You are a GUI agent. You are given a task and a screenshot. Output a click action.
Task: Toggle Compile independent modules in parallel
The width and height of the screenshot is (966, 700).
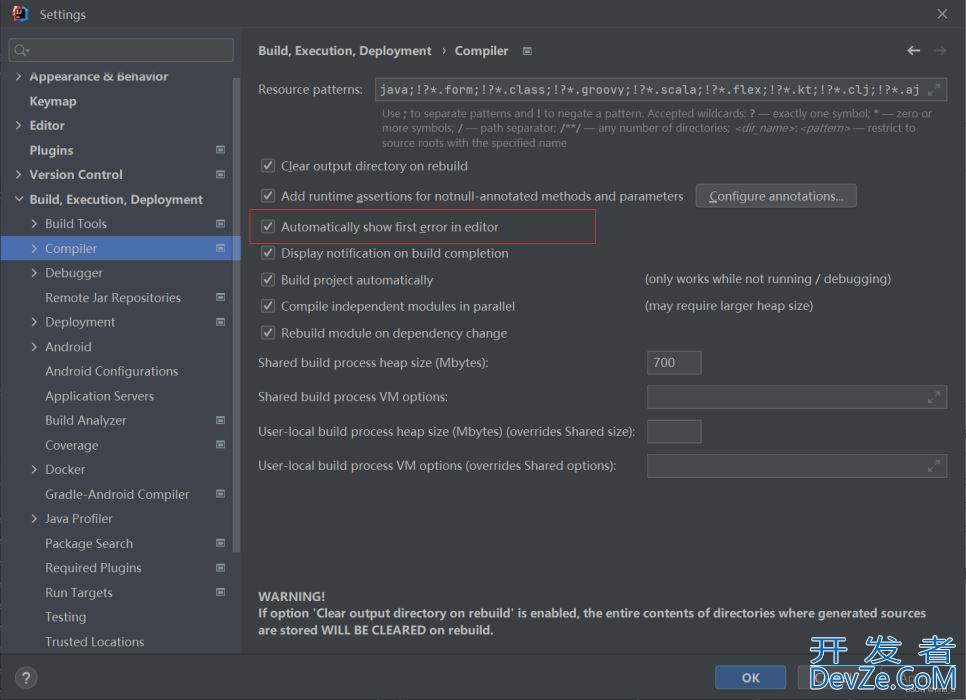point(268,306)
